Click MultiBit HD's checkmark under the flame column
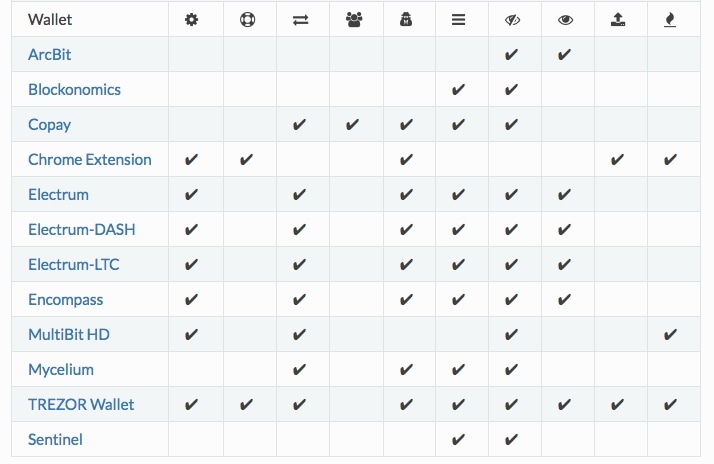 coord(670,335)
